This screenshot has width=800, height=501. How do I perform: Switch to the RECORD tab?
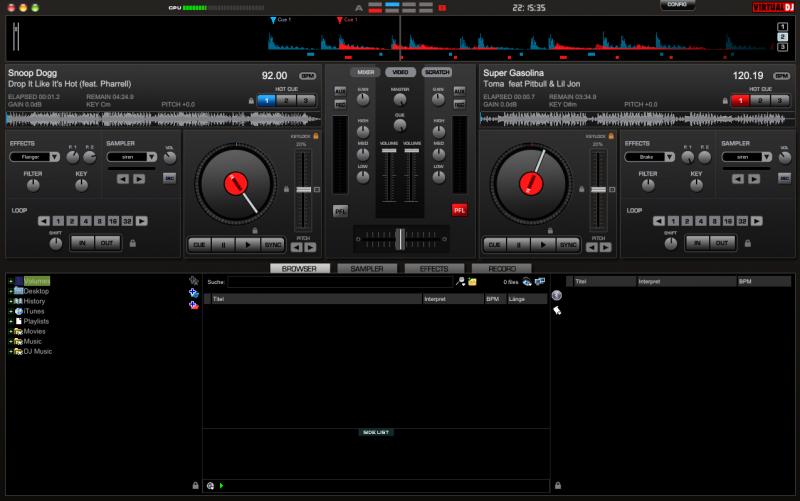pyautogui.click(x=502, y=268)
